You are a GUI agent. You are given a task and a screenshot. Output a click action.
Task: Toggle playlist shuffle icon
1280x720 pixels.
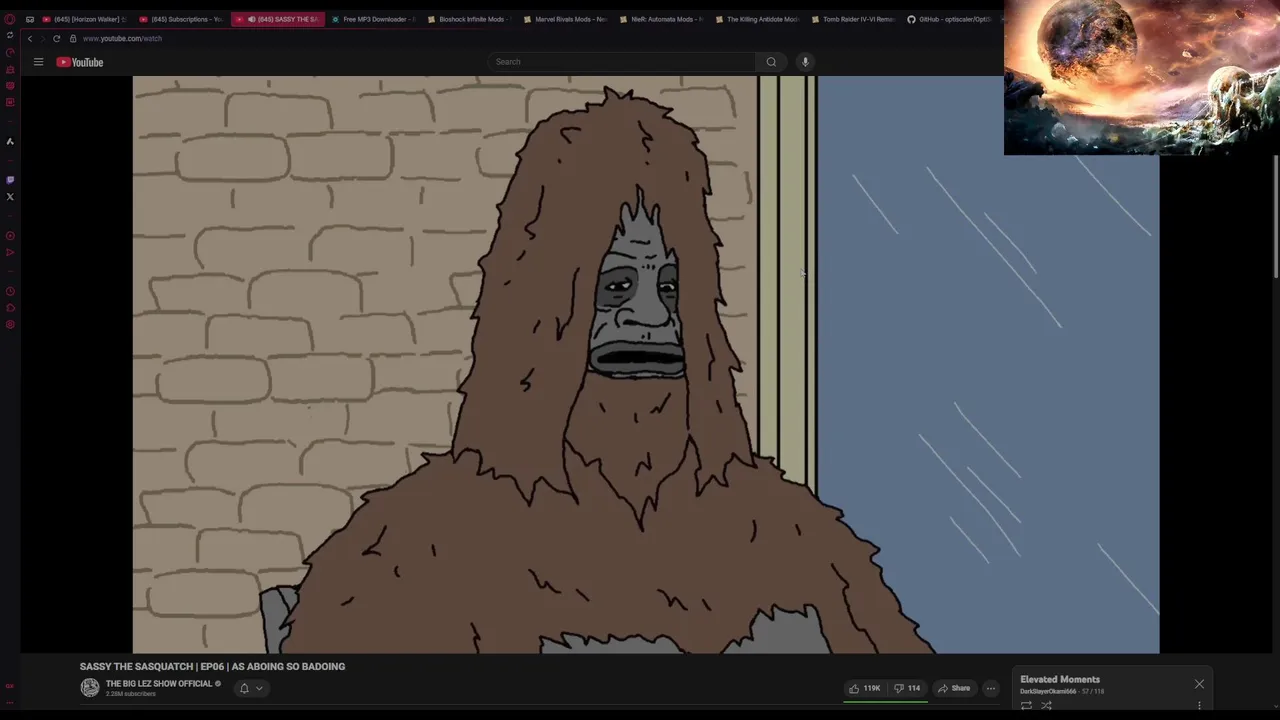coord(1046,706)
